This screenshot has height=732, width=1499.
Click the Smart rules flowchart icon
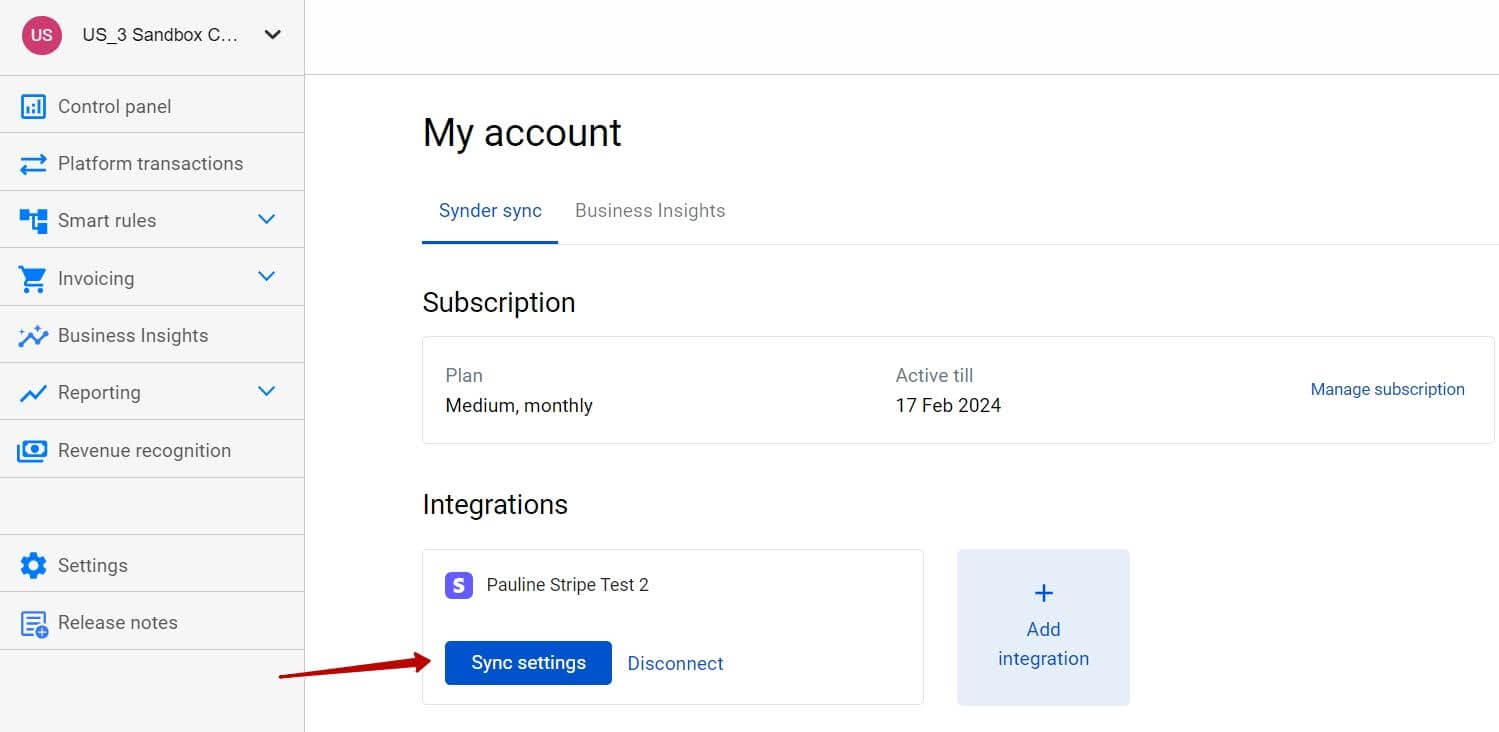(x=33, y=219)
